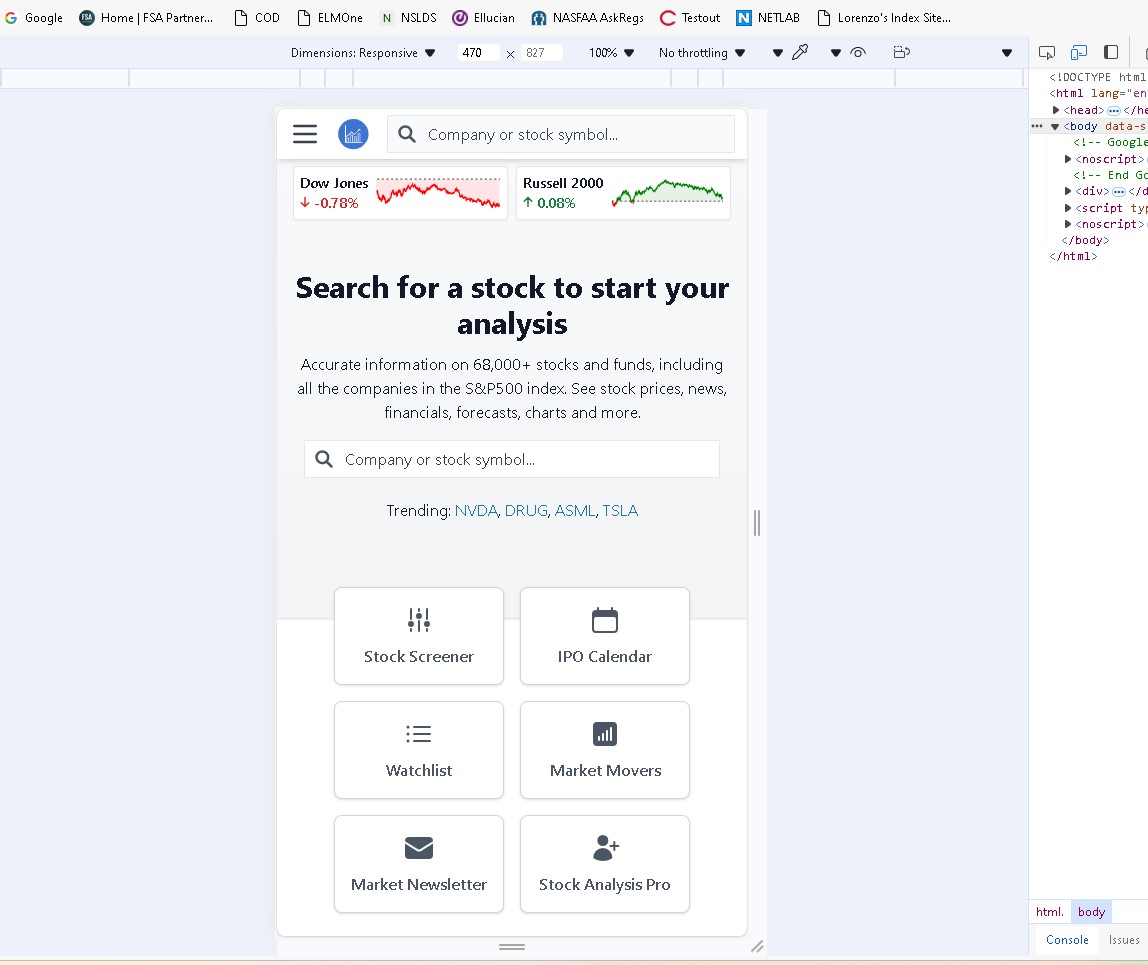The height and width of the screenshot is (965, 1148).
Task: Toggle the device toolbar emulation icon
Action: 1079,52
